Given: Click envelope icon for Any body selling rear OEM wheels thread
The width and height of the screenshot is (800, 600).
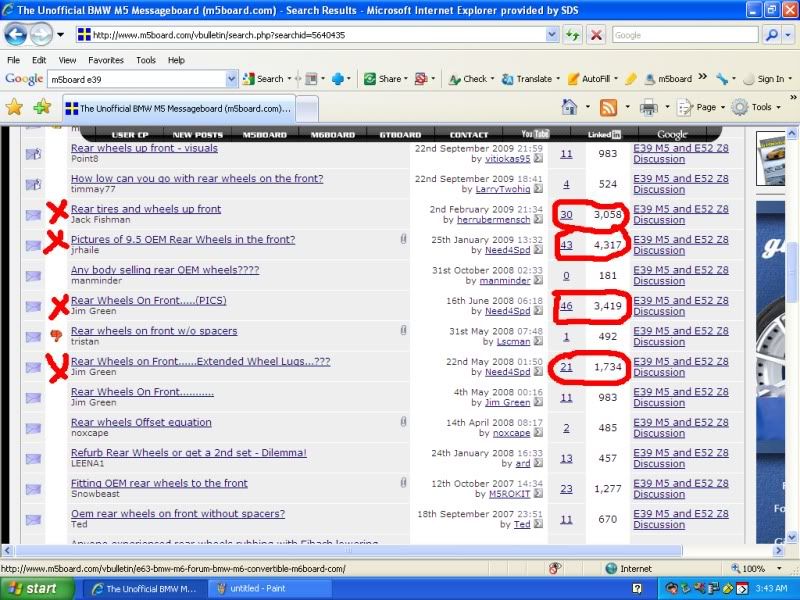Looking at the screenshot, I should [33, 276].
